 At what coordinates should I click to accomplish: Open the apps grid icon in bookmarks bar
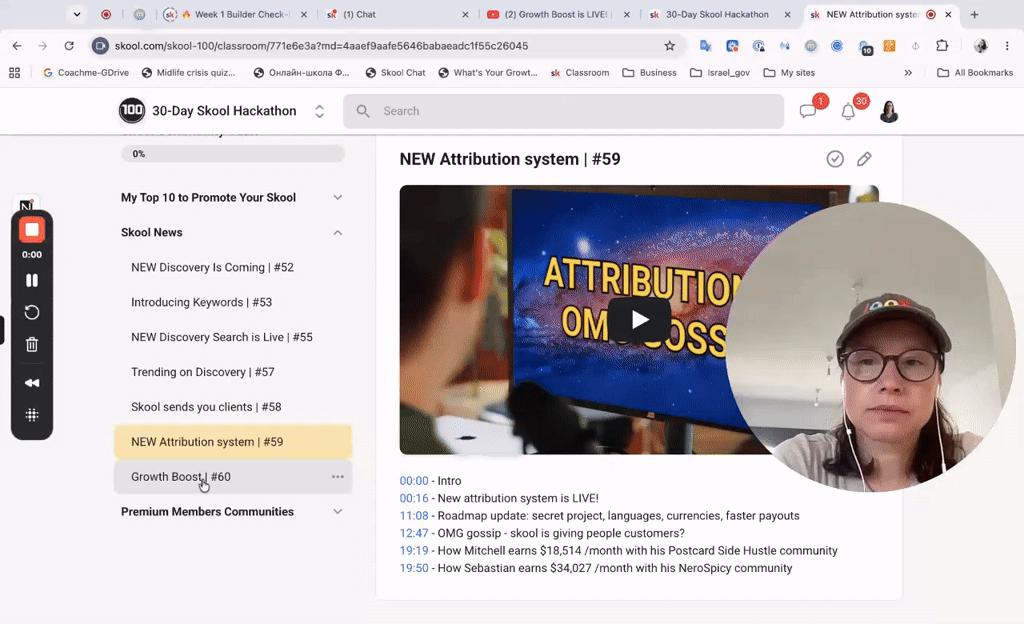[14, 72]
